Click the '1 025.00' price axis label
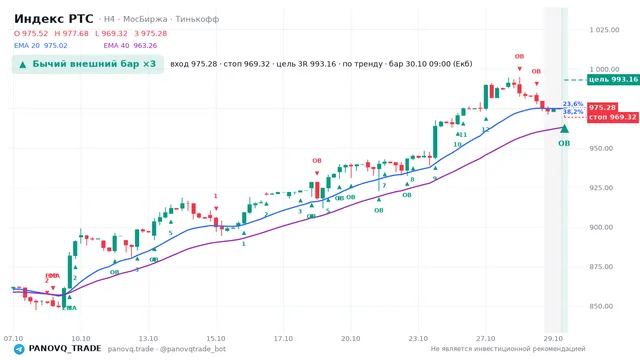The width and height of the screenshot is (640, 360). click(x=604, y=30)
